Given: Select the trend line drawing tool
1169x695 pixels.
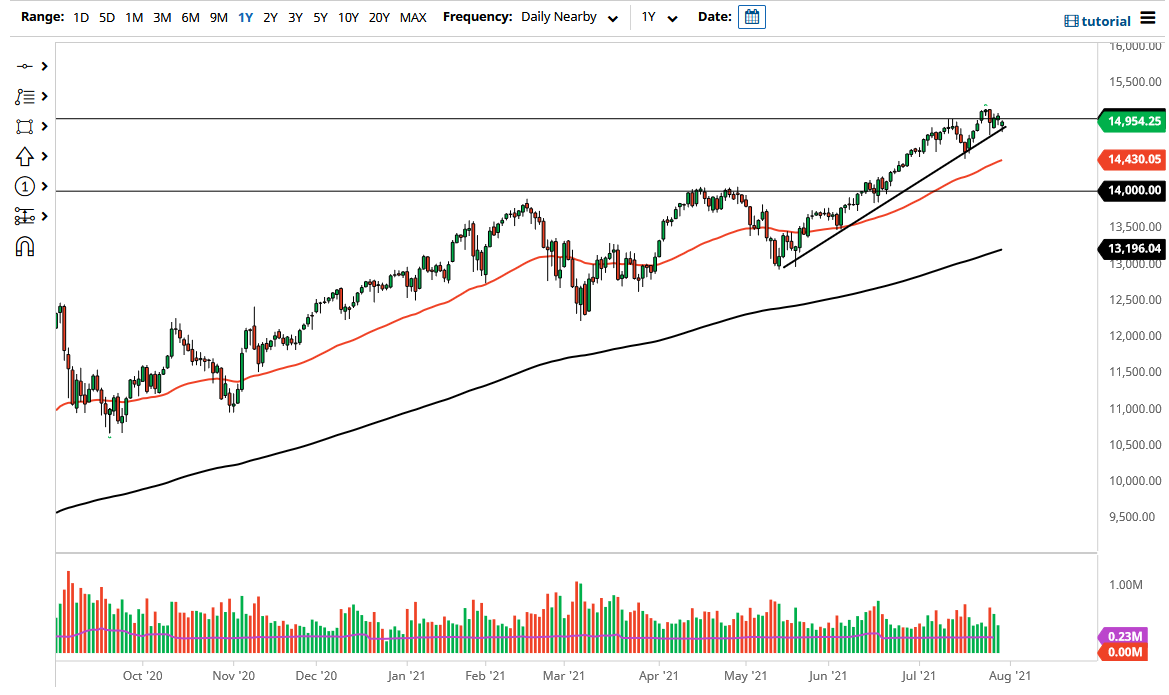Looking at the screenshot, I should click(x=25, y=66).
